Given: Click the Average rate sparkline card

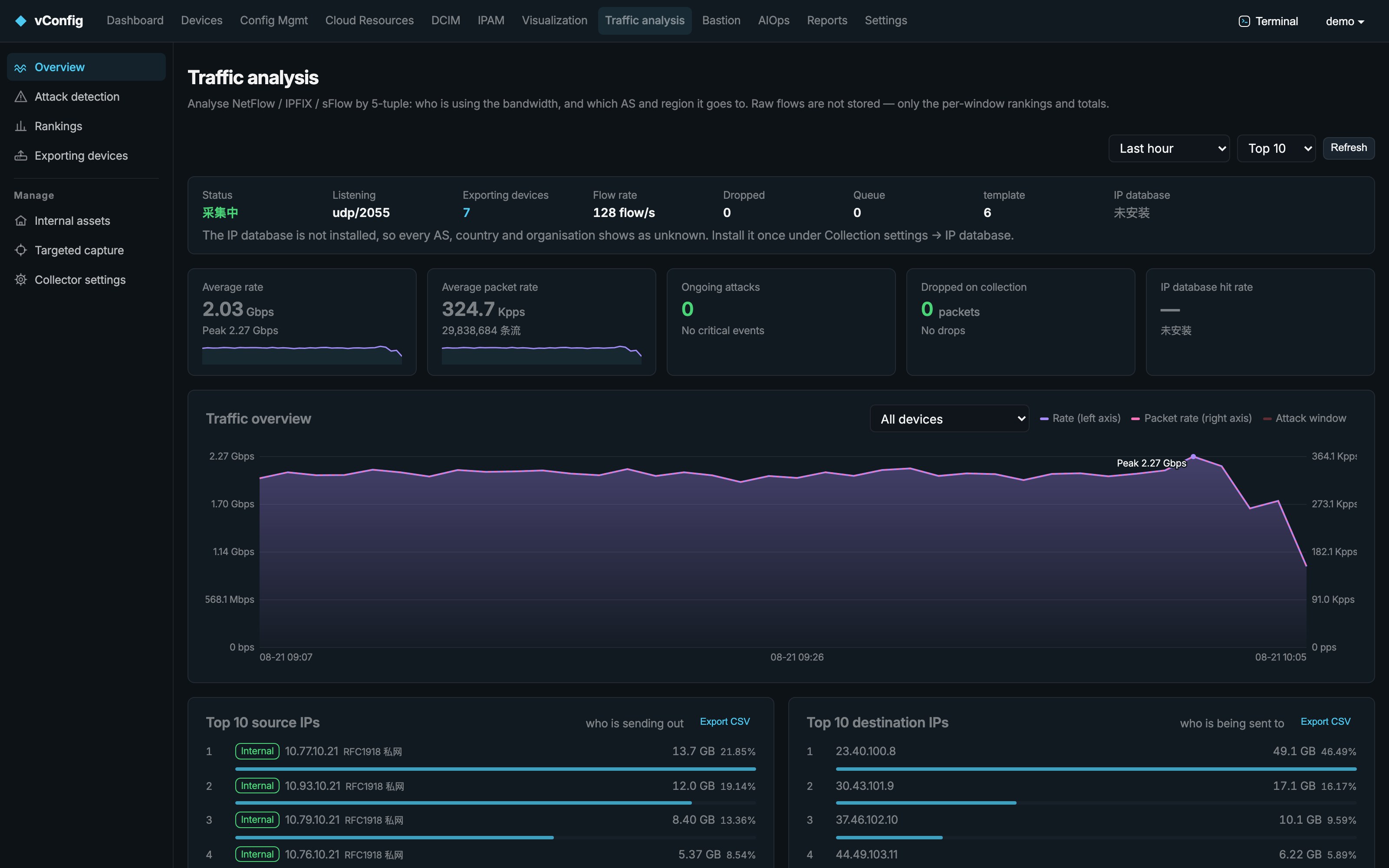Looking at the screenshot, I should tap(302, 322).
